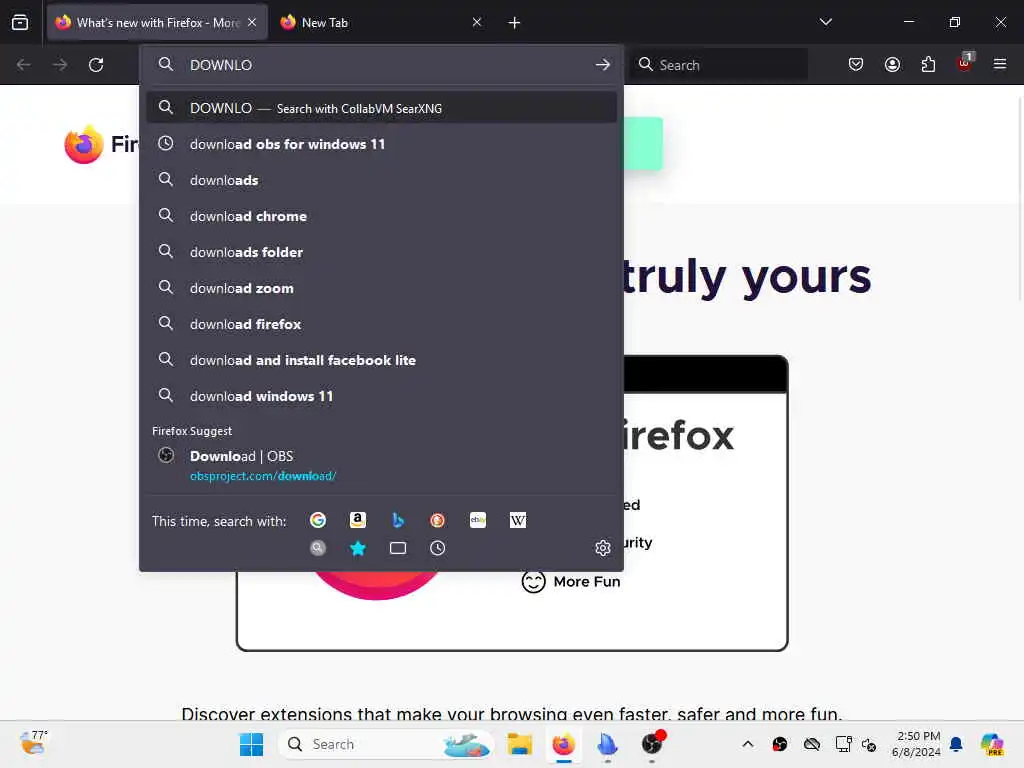Open the taskbar clock showing 2:50 PM

pos(916,744)
